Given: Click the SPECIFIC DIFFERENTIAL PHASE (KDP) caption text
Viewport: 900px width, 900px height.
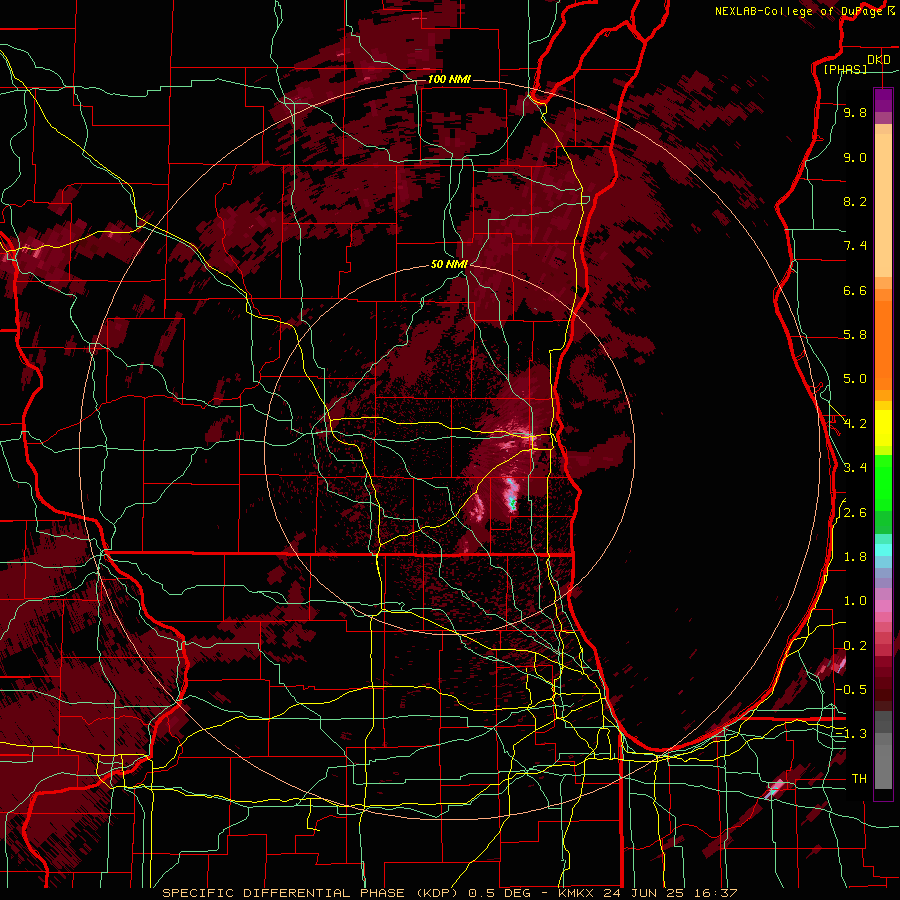Looking at the screenshot, I should 311,893.
